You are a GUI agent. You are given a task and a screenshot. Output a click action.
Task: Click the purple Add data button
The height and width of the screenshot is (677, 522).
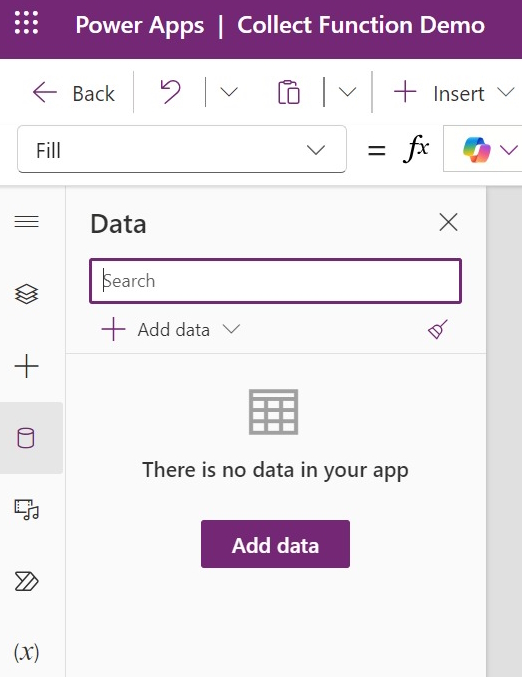point(275,544)
